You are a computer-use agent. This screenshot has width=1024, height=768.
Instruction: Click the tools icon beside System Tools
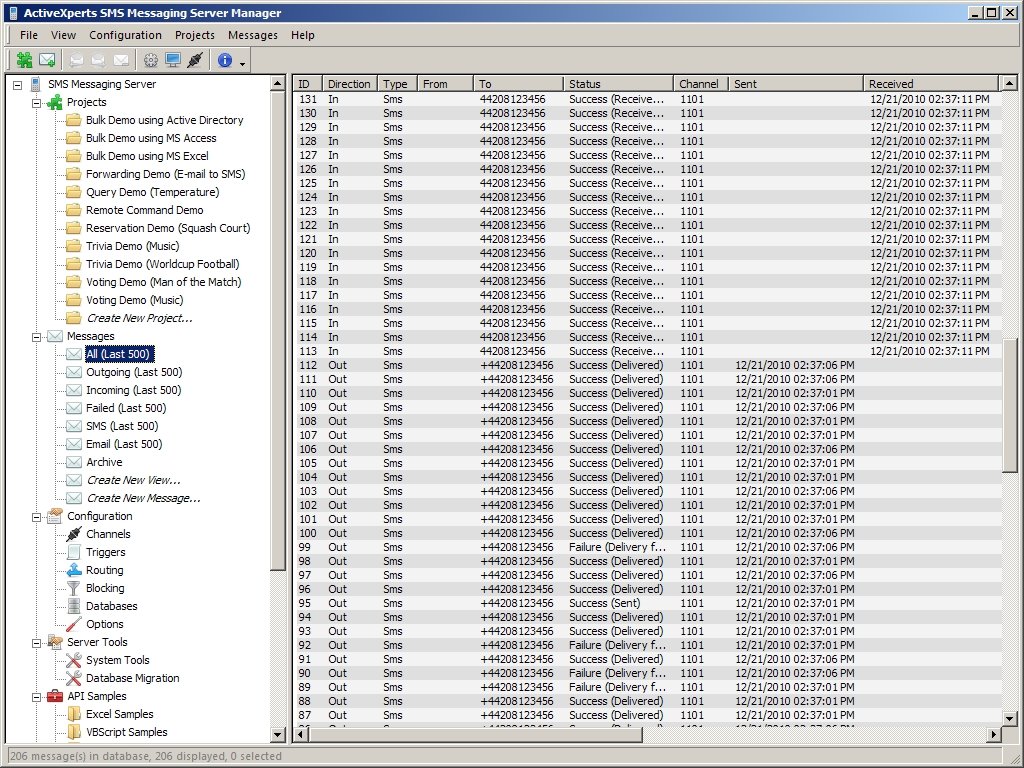tap(74, 660)
